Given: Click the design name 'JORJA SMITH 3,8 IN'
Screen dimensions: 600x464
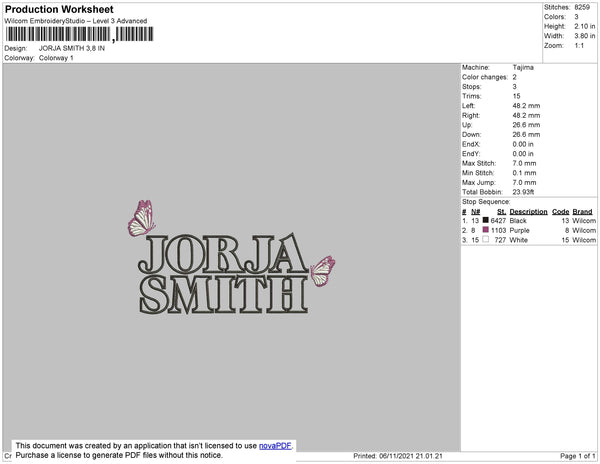Looking at the screenshot, I should (72, 49).
